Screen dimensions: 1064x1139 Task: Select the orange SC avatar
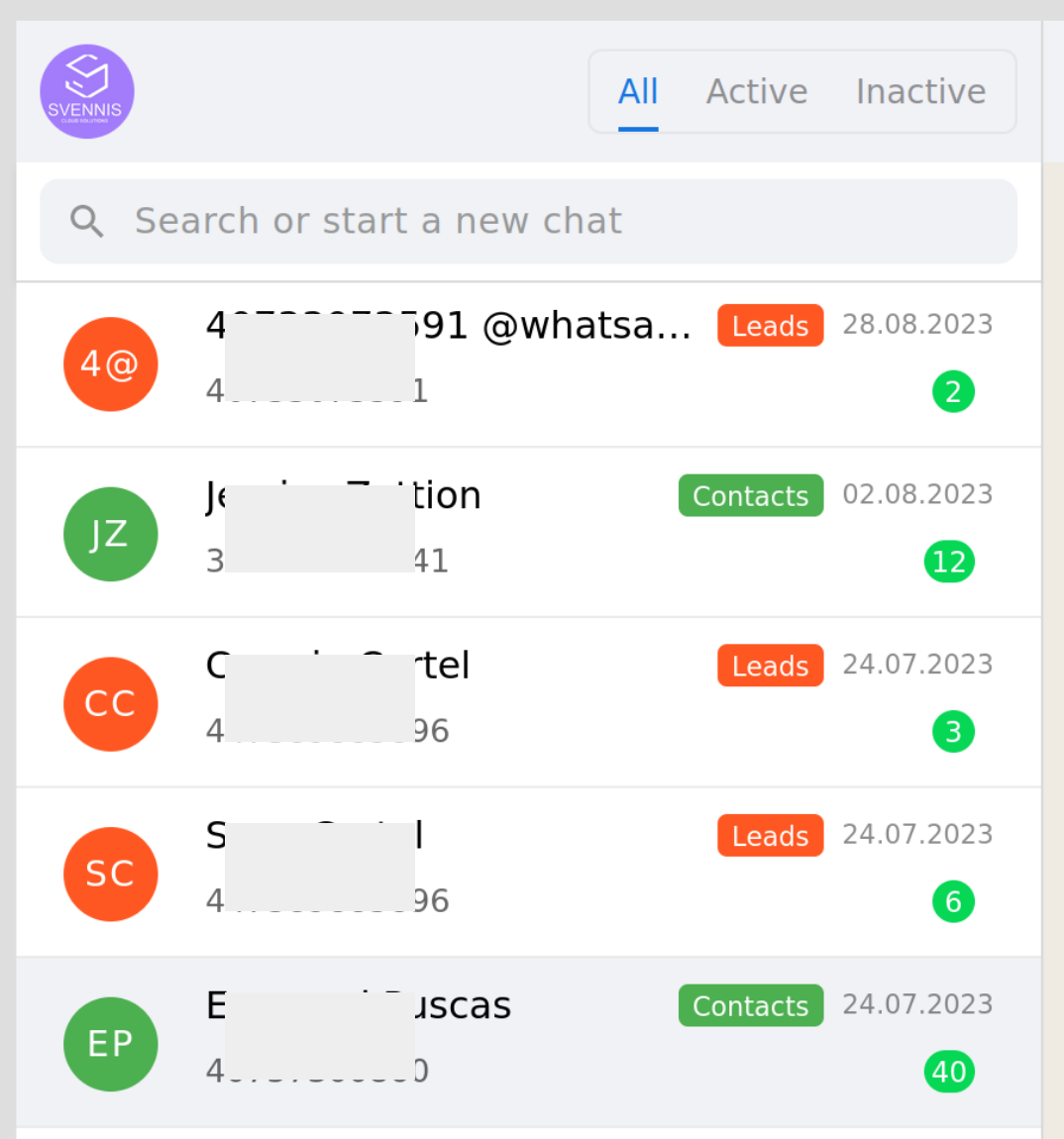tap(111, 874)
